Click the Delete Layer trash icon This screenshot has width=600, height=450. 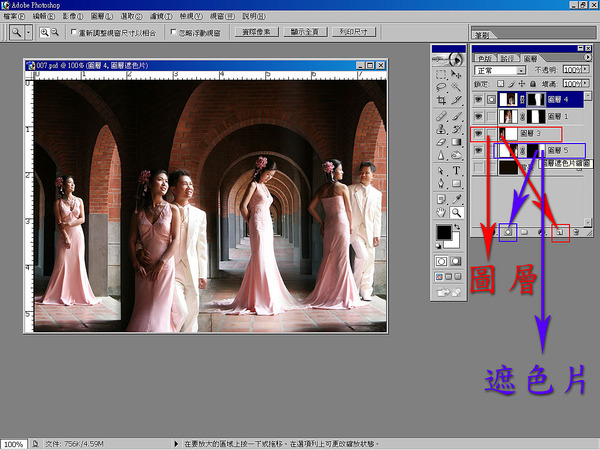(x=576, y=232)
